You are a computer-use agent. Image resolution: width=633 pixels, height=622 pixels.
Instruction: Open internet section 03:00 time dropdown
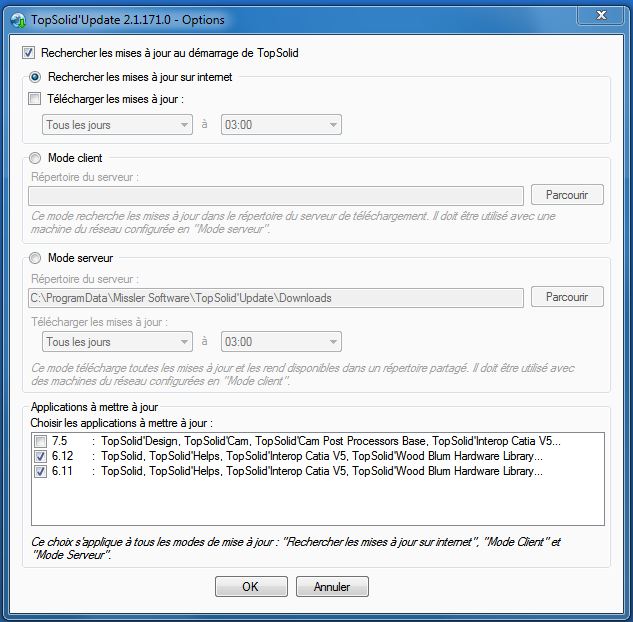click(x=281, y=125)
